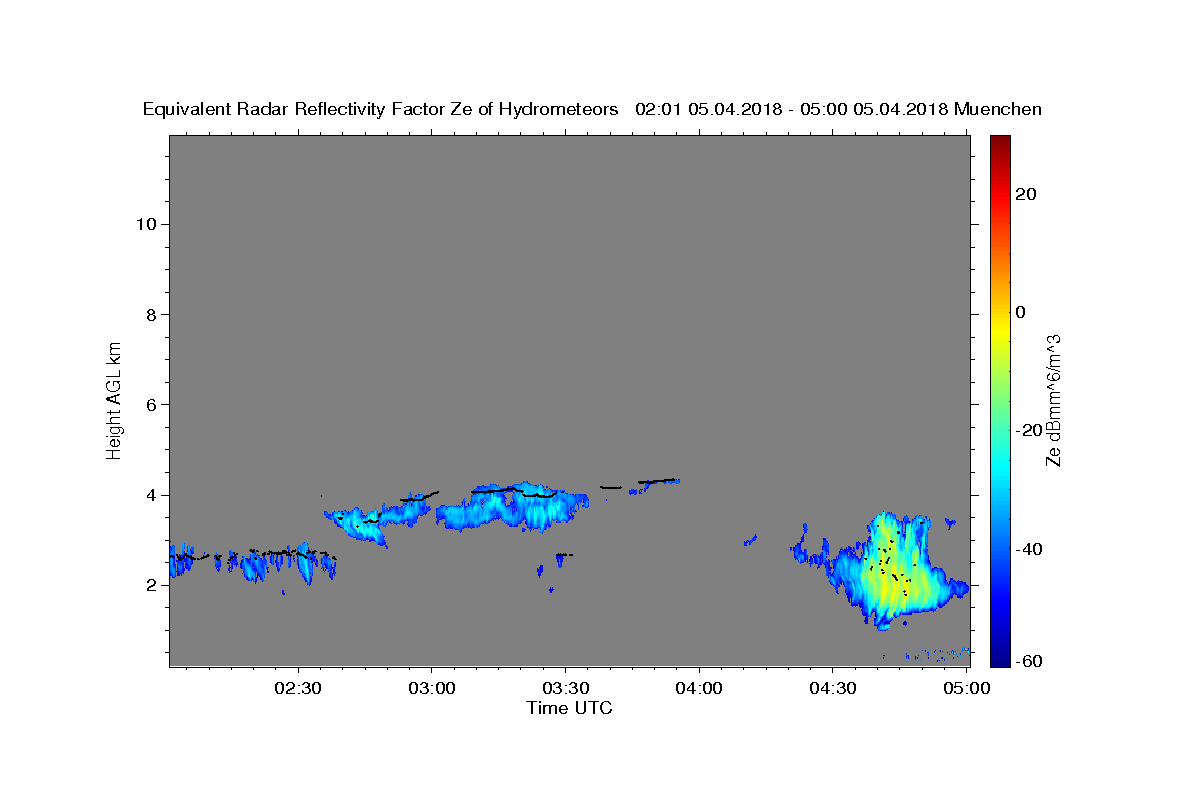Click the 04:00 time tick label

click(698, 689)
